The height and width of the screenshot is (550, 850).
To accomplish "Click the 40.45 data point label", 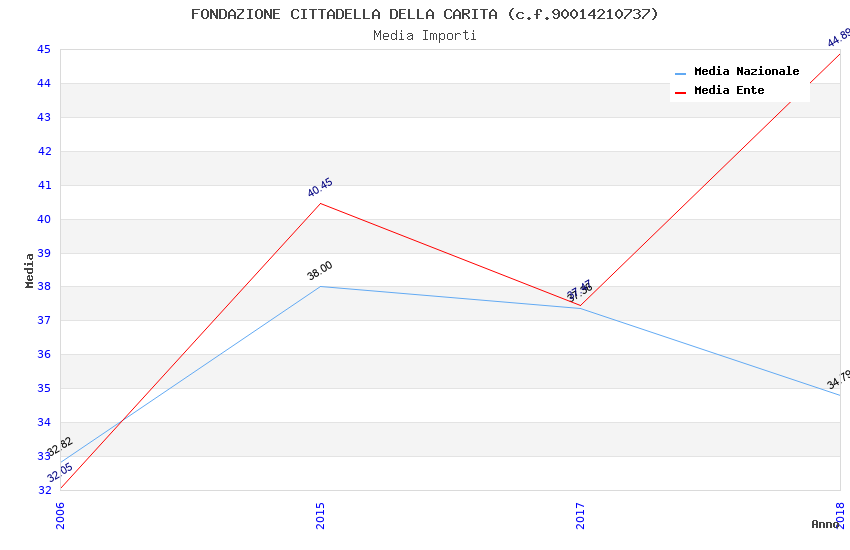I will click(x=320, y=188).
